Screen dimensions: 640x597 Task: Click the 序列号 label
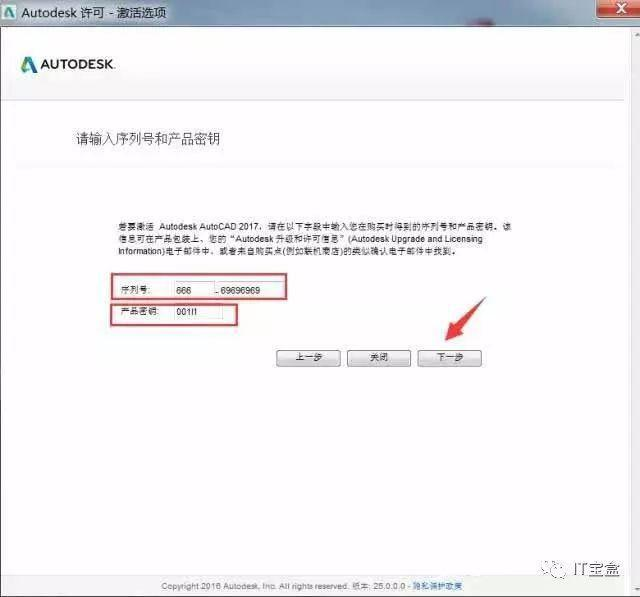[x=136, y=290]
